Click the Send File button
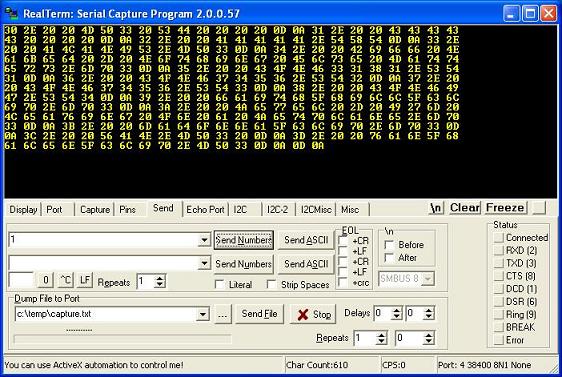This screenshot has width=562, height=377. pos(259,314)
